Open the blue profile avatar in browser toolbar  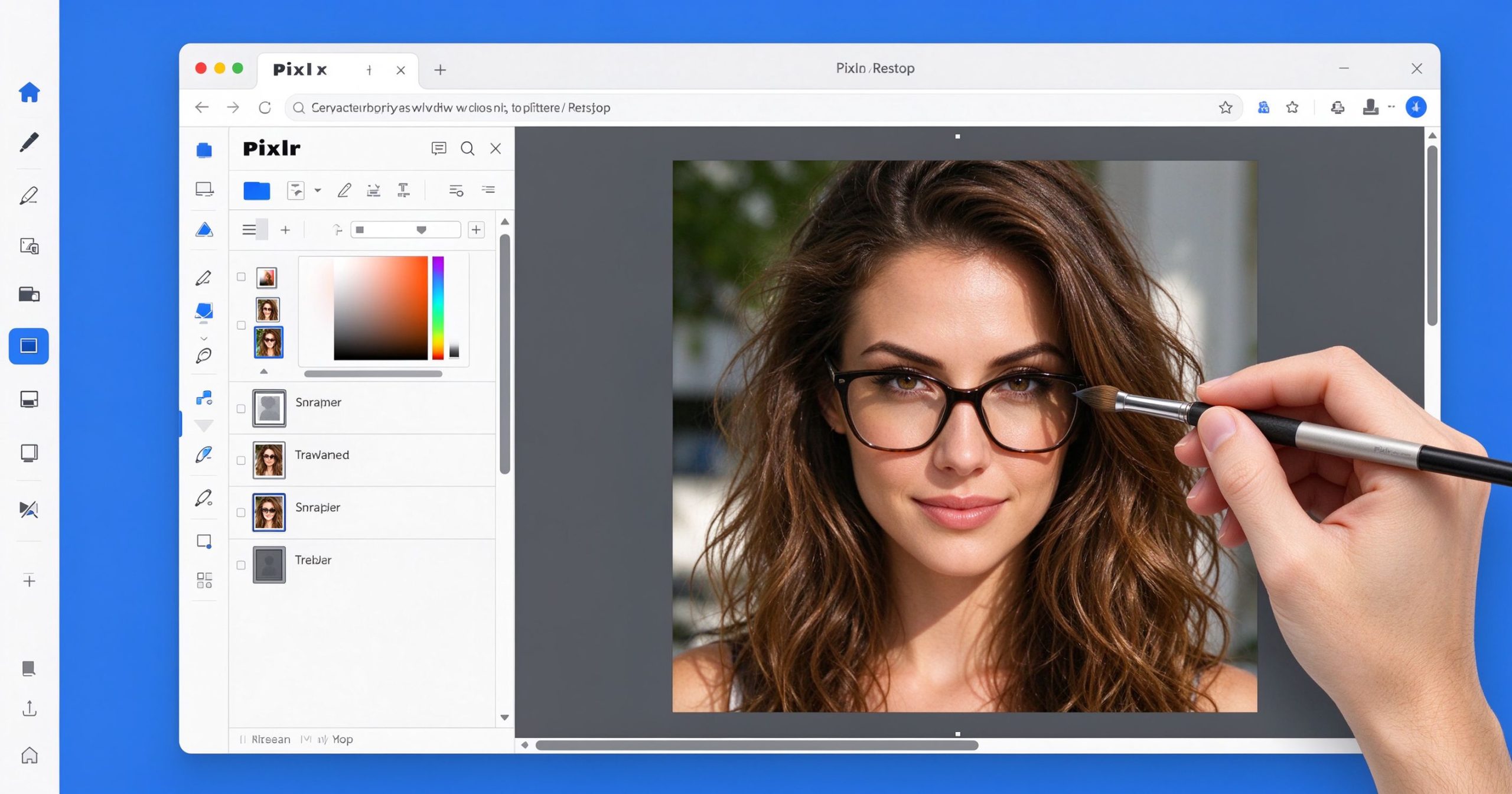1416,108
